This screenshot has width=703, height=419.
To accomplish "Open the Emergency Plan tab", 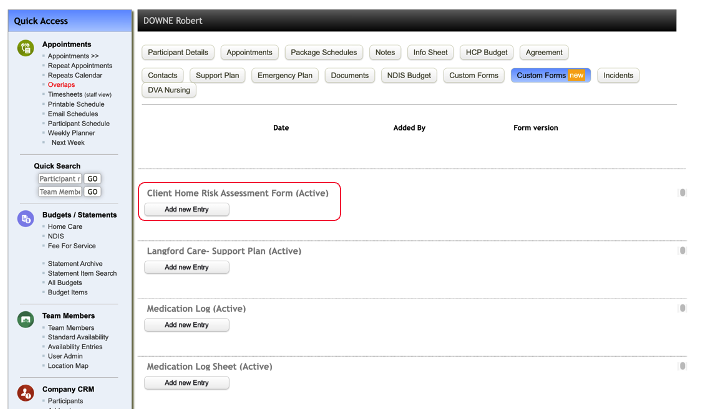I will pyautogui.click(x=285, y=75).
